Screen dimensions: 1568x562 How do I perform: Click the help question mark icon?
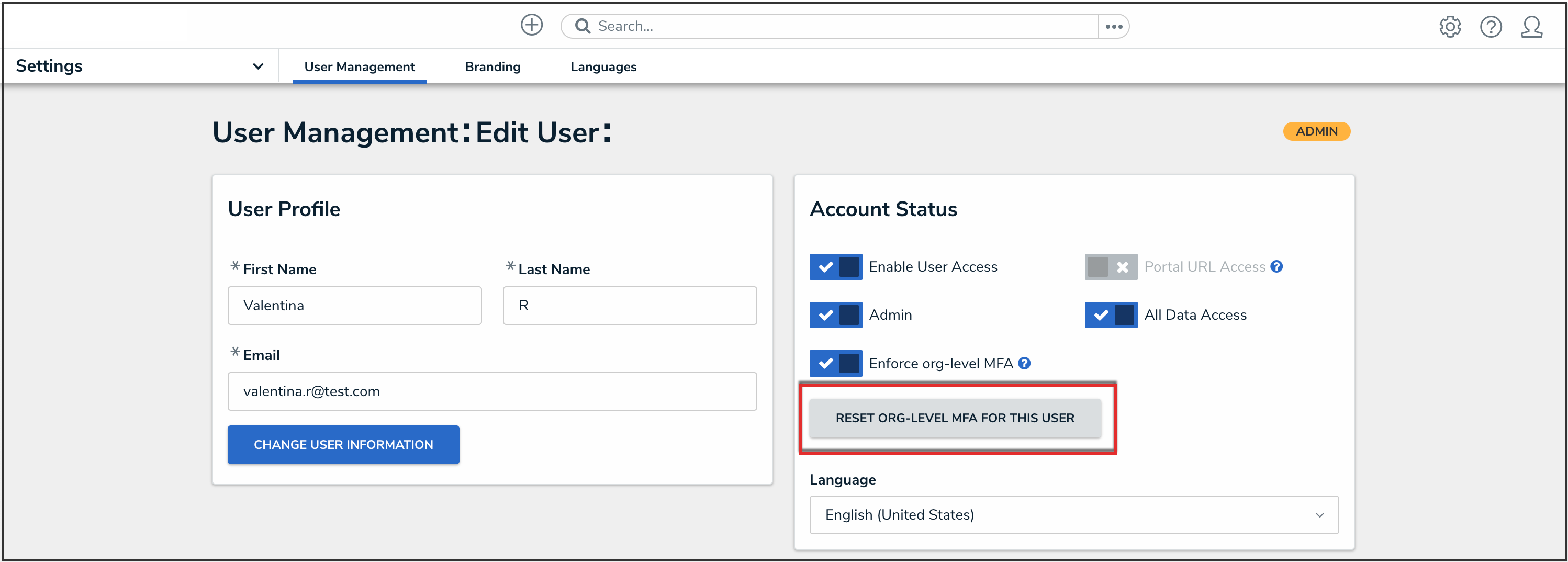(1491, 27)
